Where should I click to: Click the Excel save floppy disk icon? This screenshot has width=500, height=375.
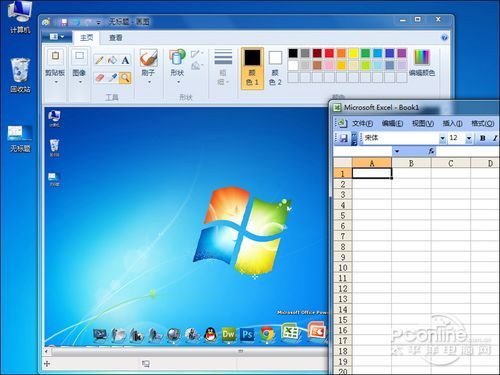pos(343,138)
